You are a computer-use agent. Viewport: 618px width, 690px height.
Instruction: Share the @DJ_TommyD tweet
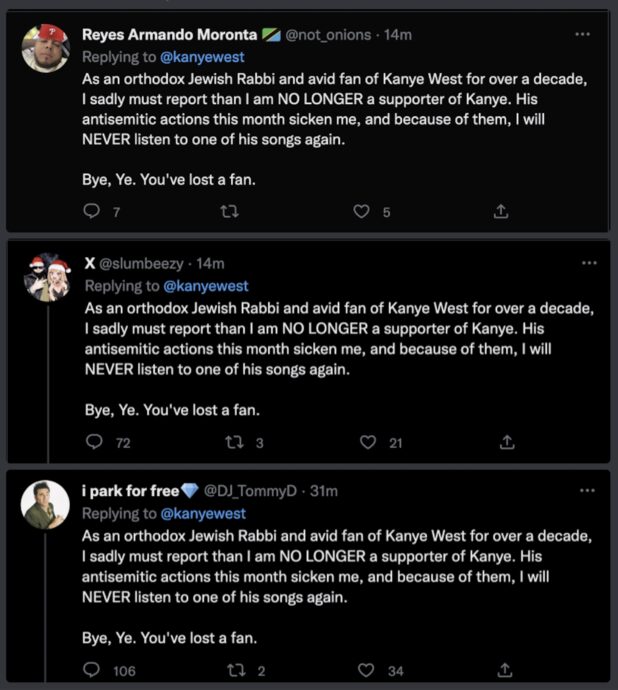tap(507, 670)
